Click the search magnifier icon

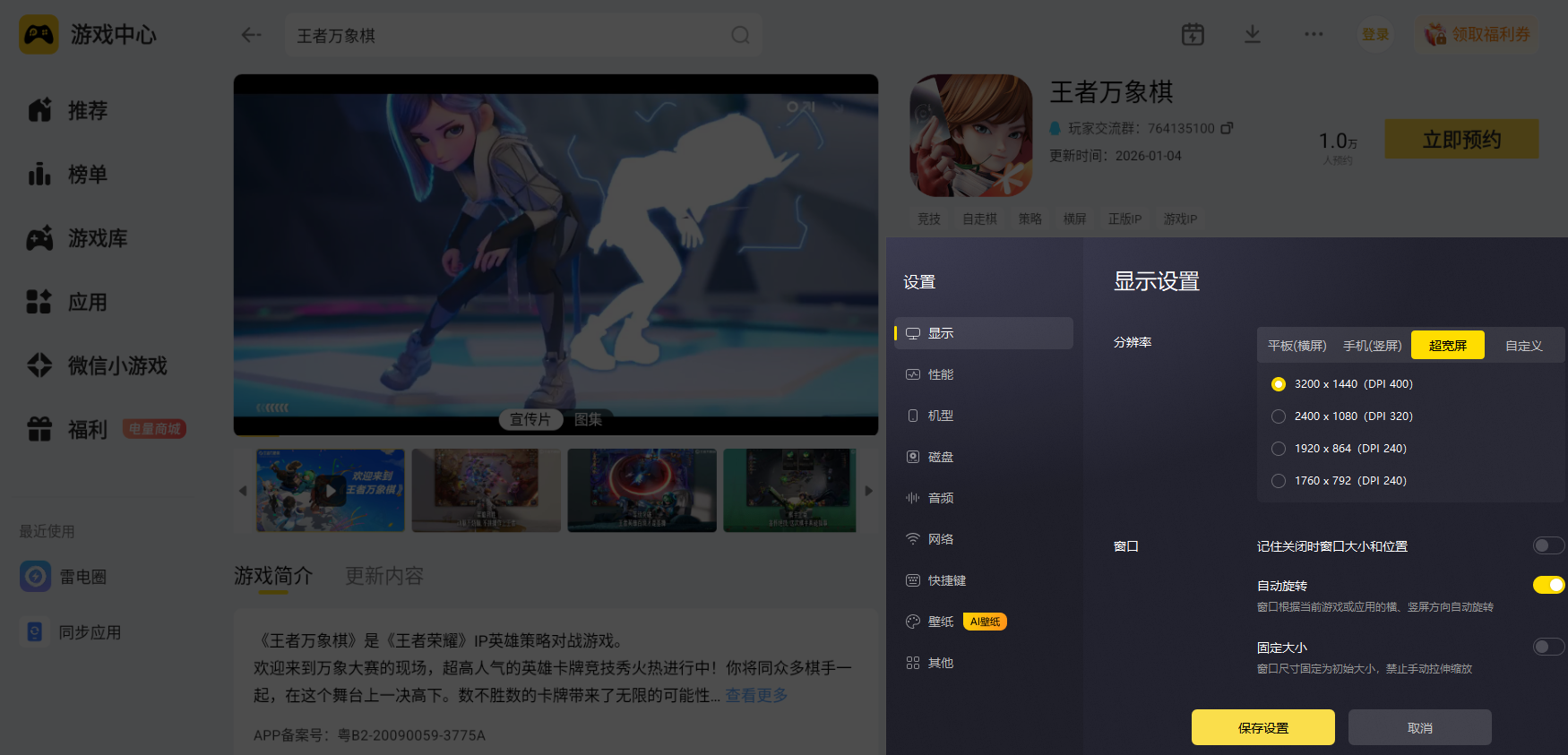tap(740, 35)
